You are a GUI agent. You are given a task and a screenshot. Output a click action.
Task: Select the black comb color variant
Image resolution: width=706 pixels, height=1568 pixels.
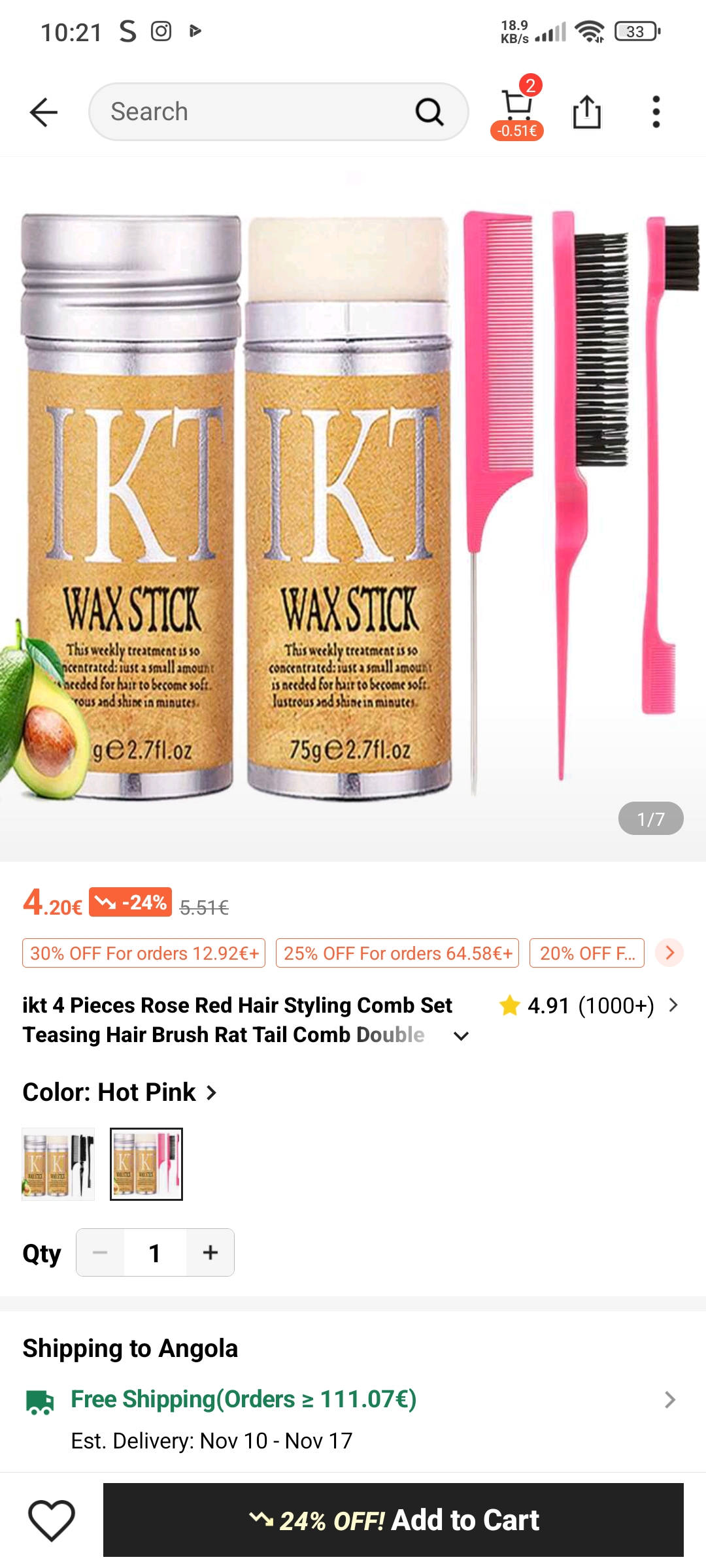click(58, 1164)
